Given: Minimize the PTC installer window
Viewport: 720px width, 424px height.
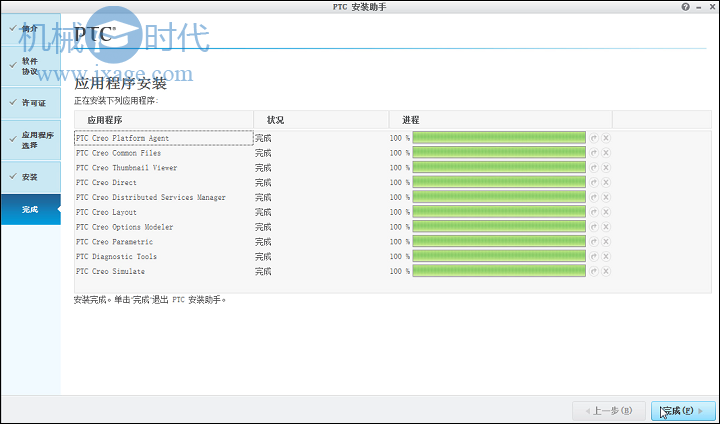Looking at the screenshot, I should 699,7.
